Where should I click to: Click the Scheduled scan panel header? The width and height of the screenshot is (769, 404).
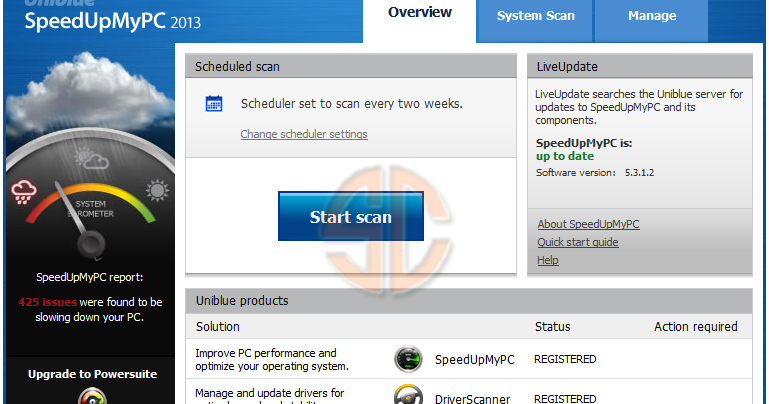(351, 66)
